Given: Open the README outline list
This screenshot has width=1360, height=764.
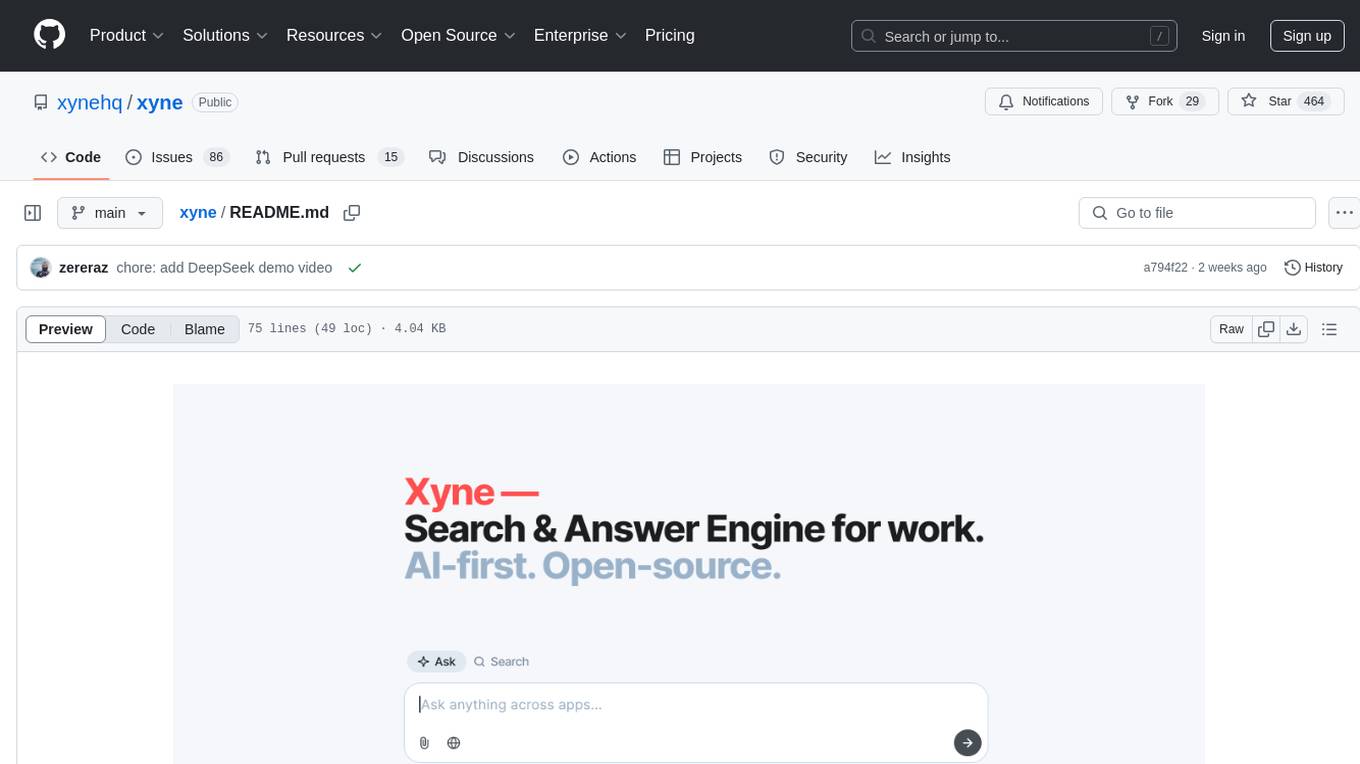Looking at the screenshot, I should click(1329, 329).
